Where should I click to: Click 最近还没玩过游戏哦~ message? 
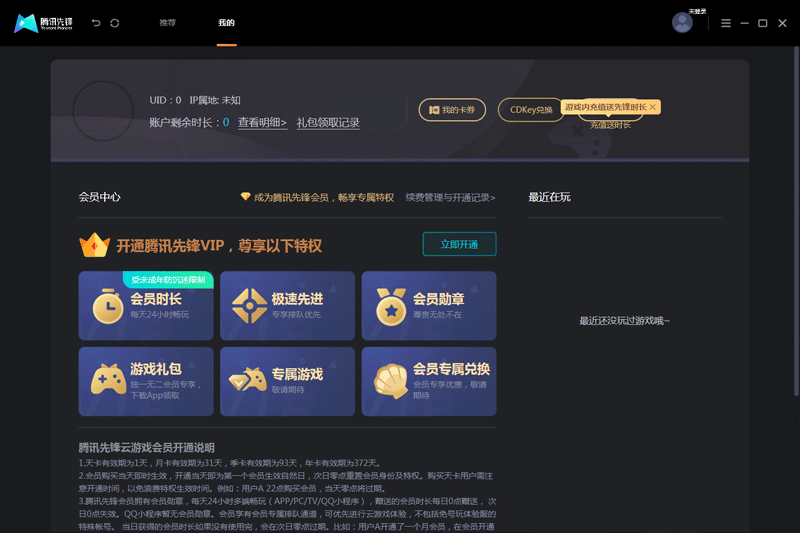624,321
